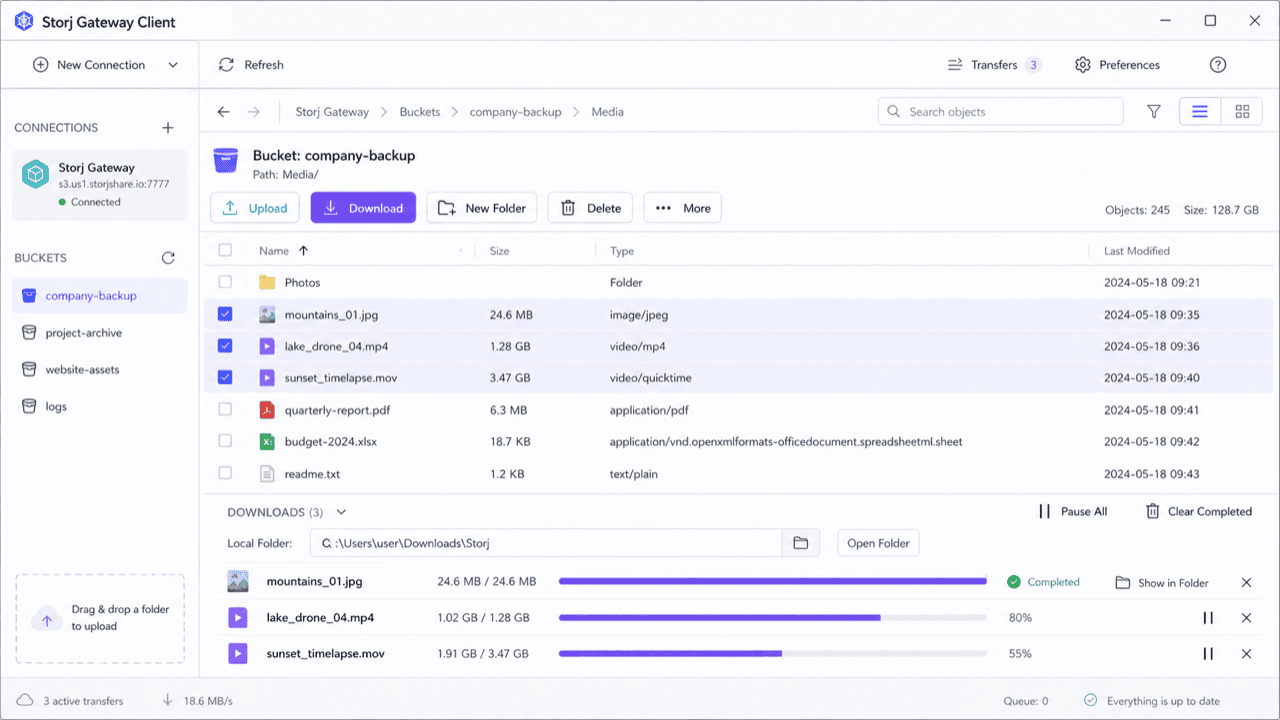Click the budget-2024.xlsx spreadsheet icon

tap(267, 442)
